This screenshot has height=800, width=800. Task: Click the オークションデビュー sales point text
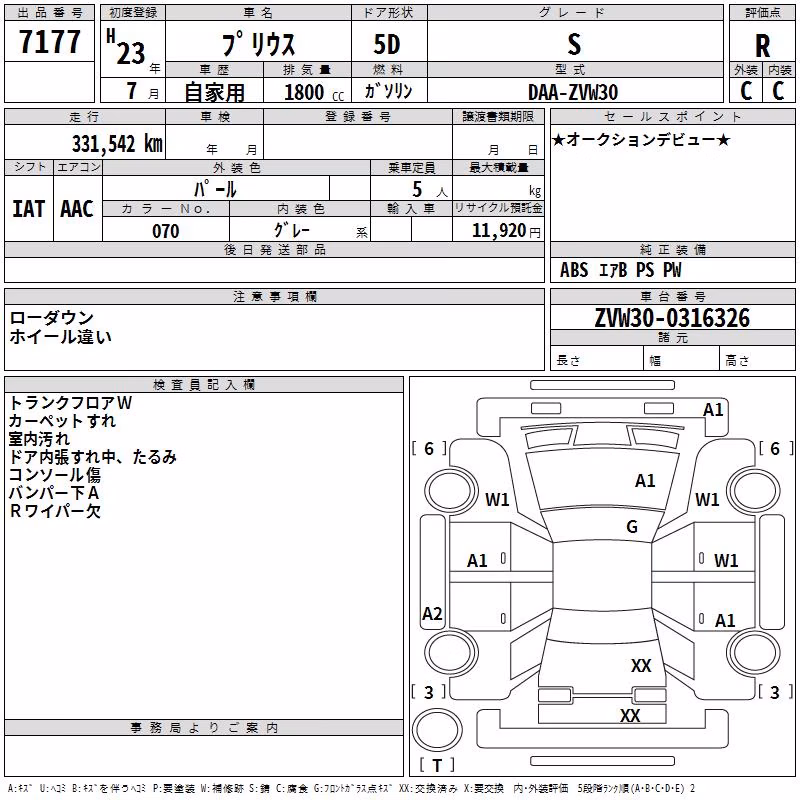coord(641,139)
